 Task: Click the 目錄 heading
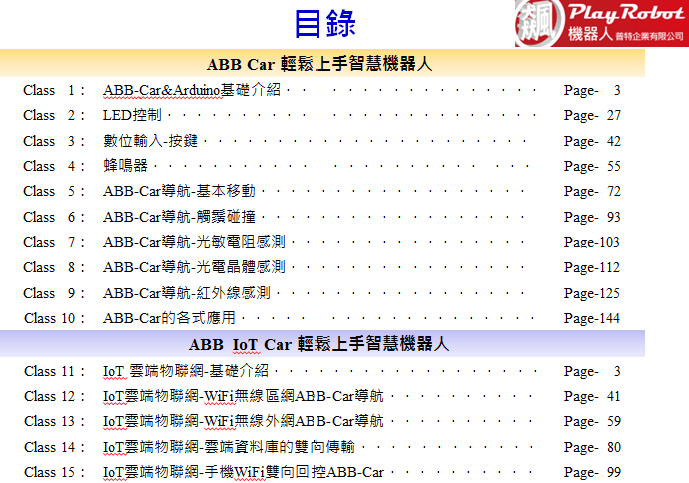(325, 24)
